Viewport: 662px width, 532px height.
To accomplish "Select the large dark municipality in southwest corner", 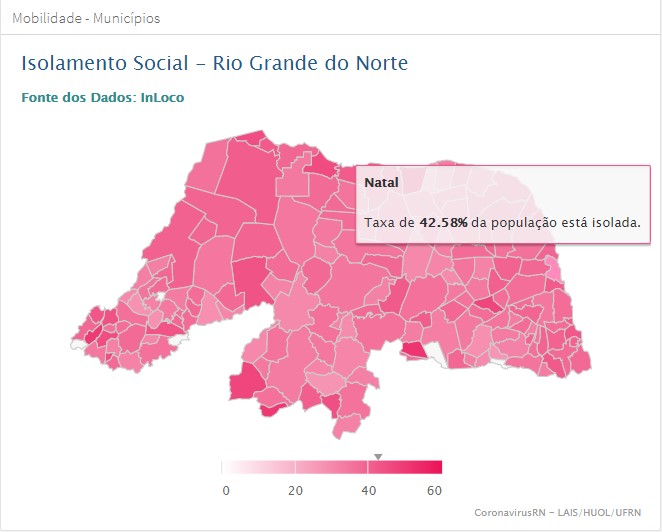I will (x=246, y=382).
